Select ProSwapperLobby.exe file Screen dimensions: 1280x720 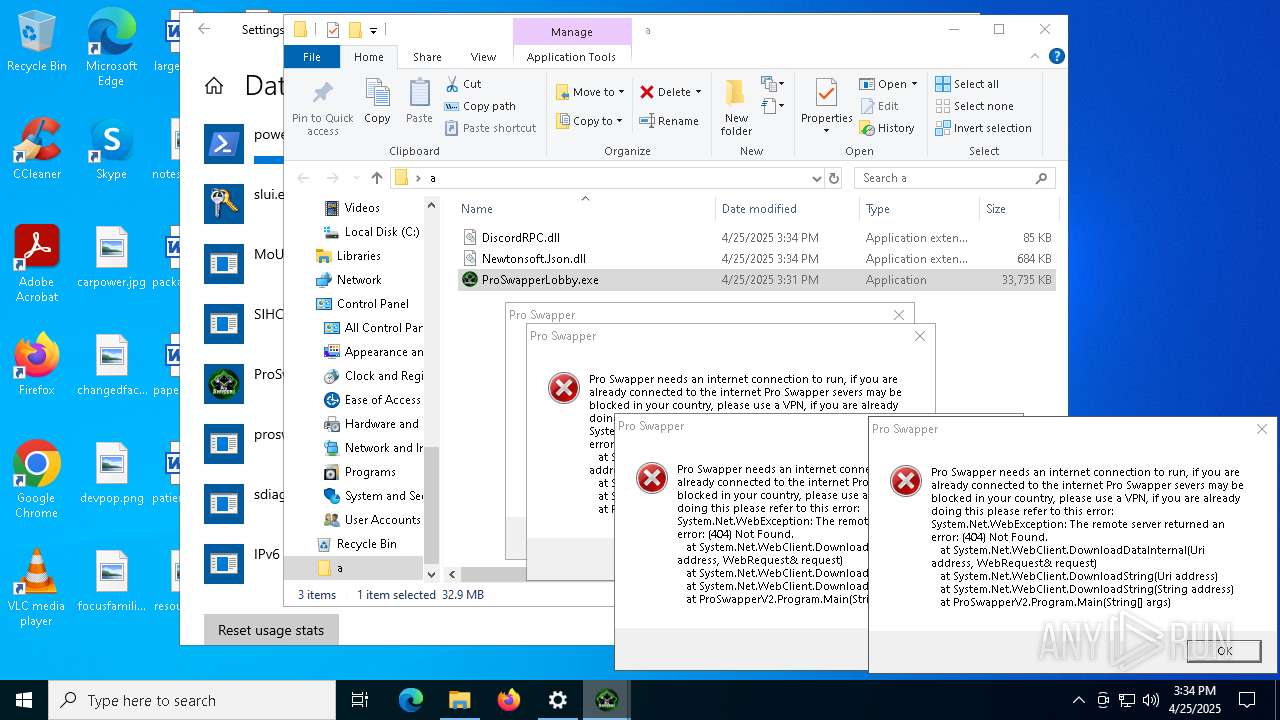(757, 280)
